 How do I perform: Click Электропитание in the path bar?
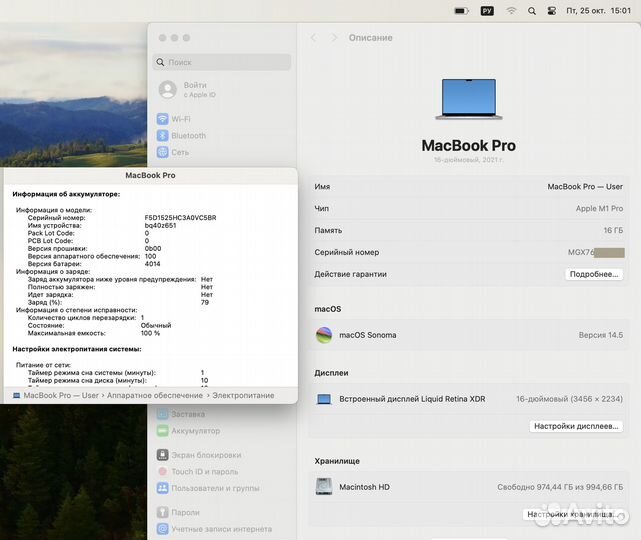tap(243, 395)
